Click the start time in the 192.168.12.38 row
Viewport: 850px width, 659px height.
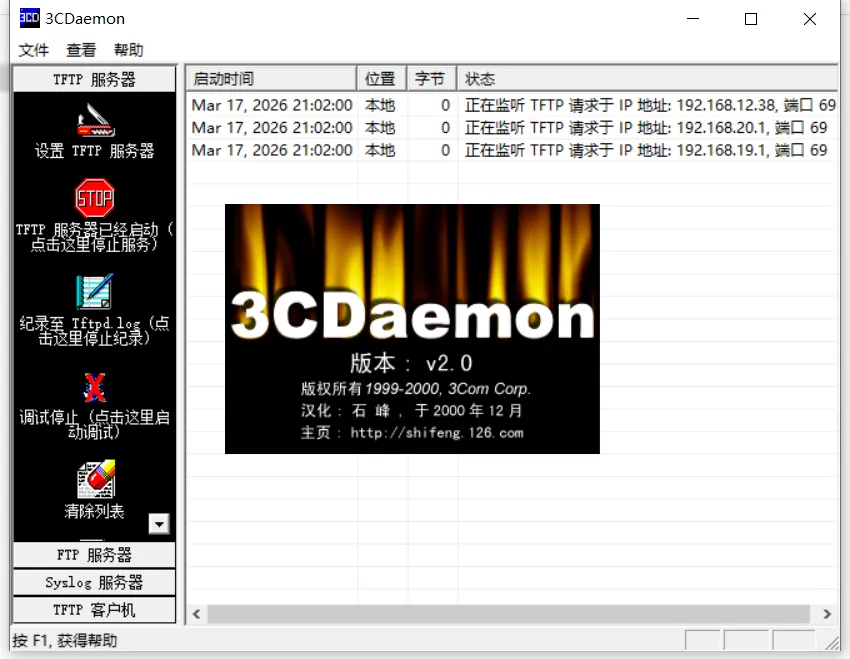pyautogui.click(x=272, y=105)
